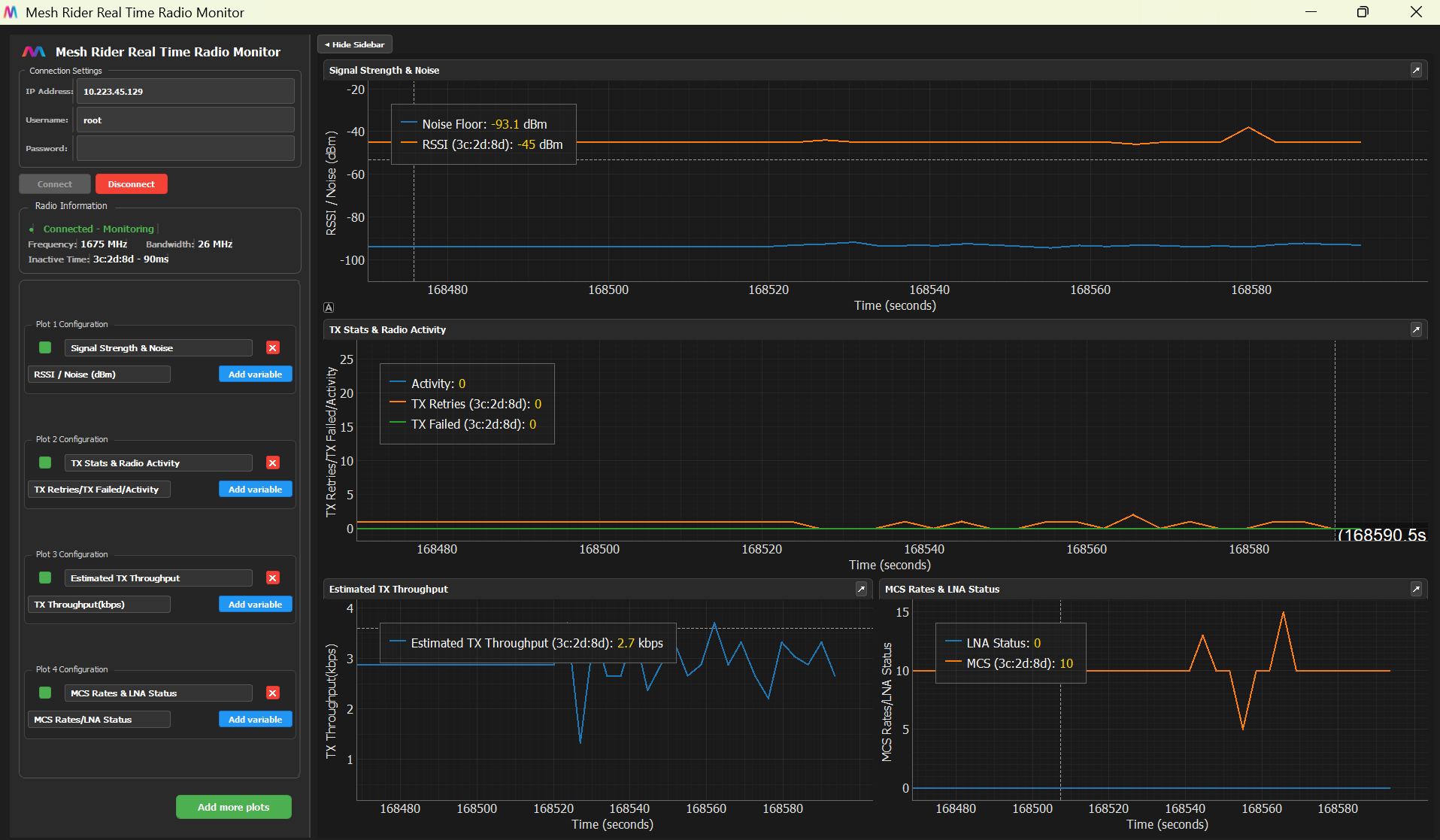Focus the IP Address field
Screen dimensions: 1440x840
[x=186, y=92]
